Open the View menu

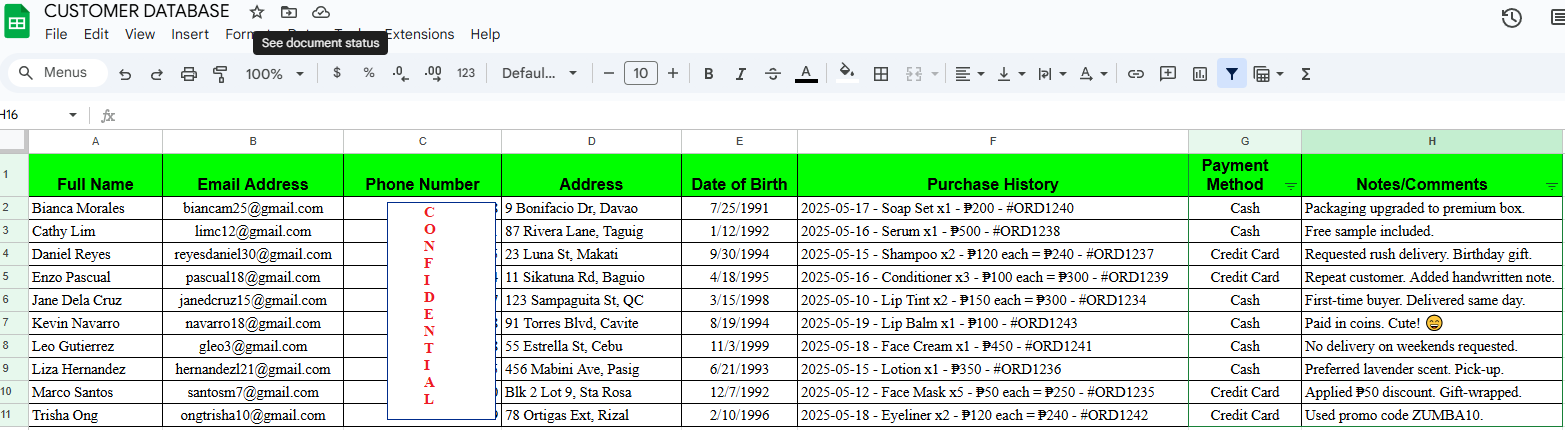pos(140,34)
